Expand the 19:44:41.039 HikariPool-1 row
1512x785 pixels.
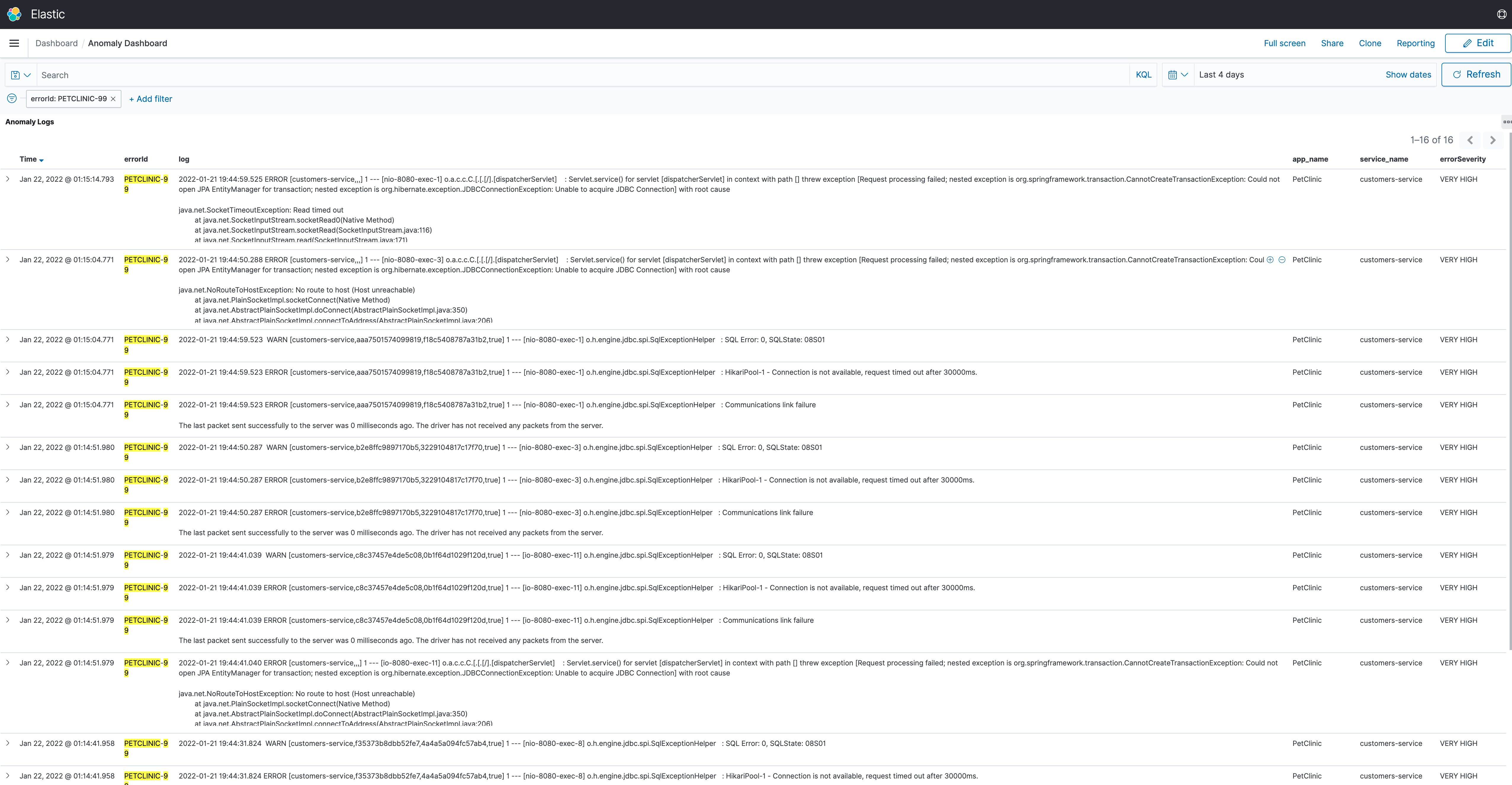pos(8,587)
